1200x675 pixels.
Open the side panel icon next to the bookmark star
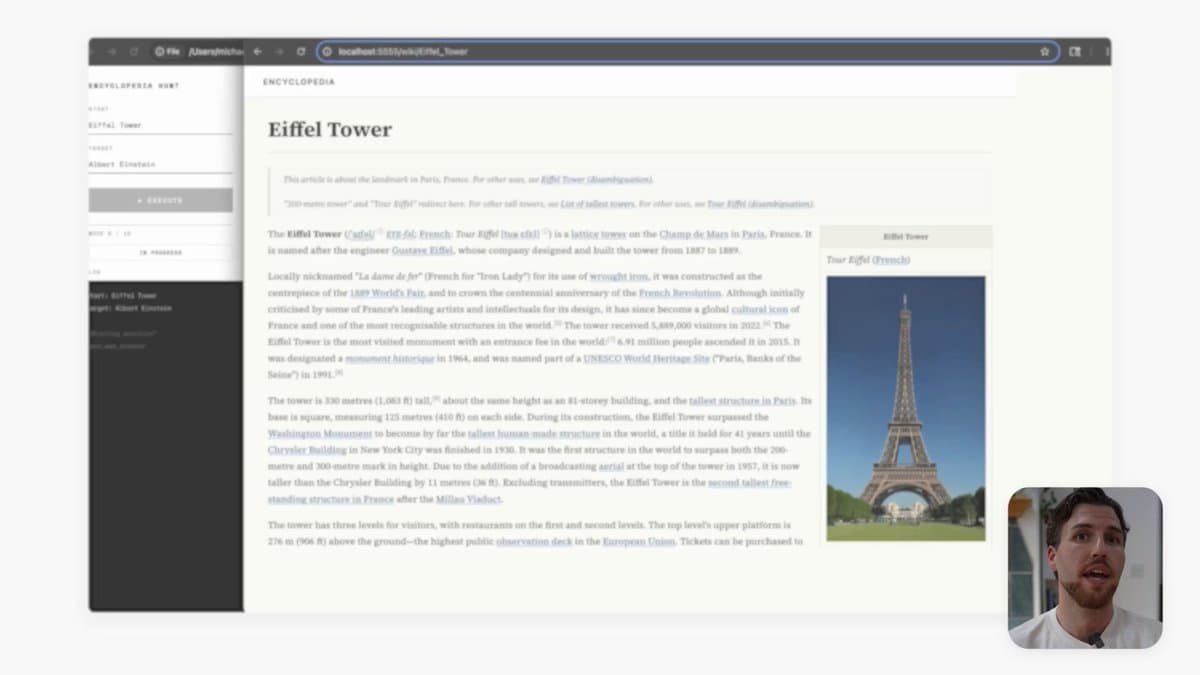[1075, 51]
